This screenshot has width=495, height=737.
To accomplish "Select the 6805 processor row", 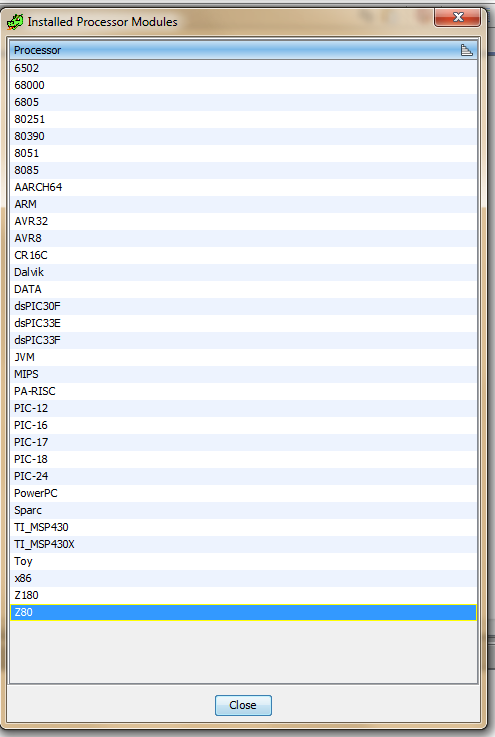I will (243, 102).
